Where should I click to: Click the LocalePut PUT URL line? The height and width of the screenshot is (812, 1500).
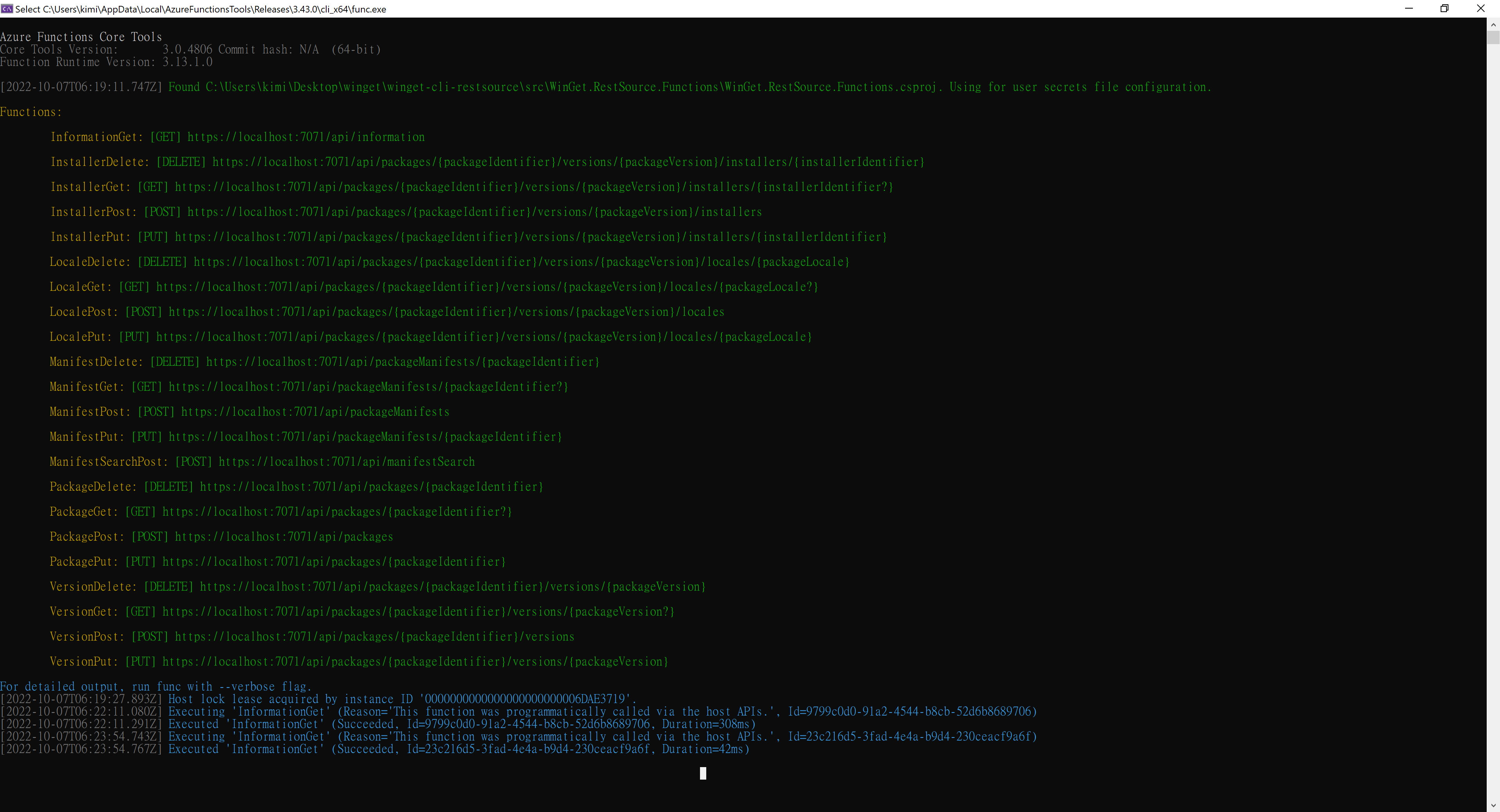[x=431, y=337]
